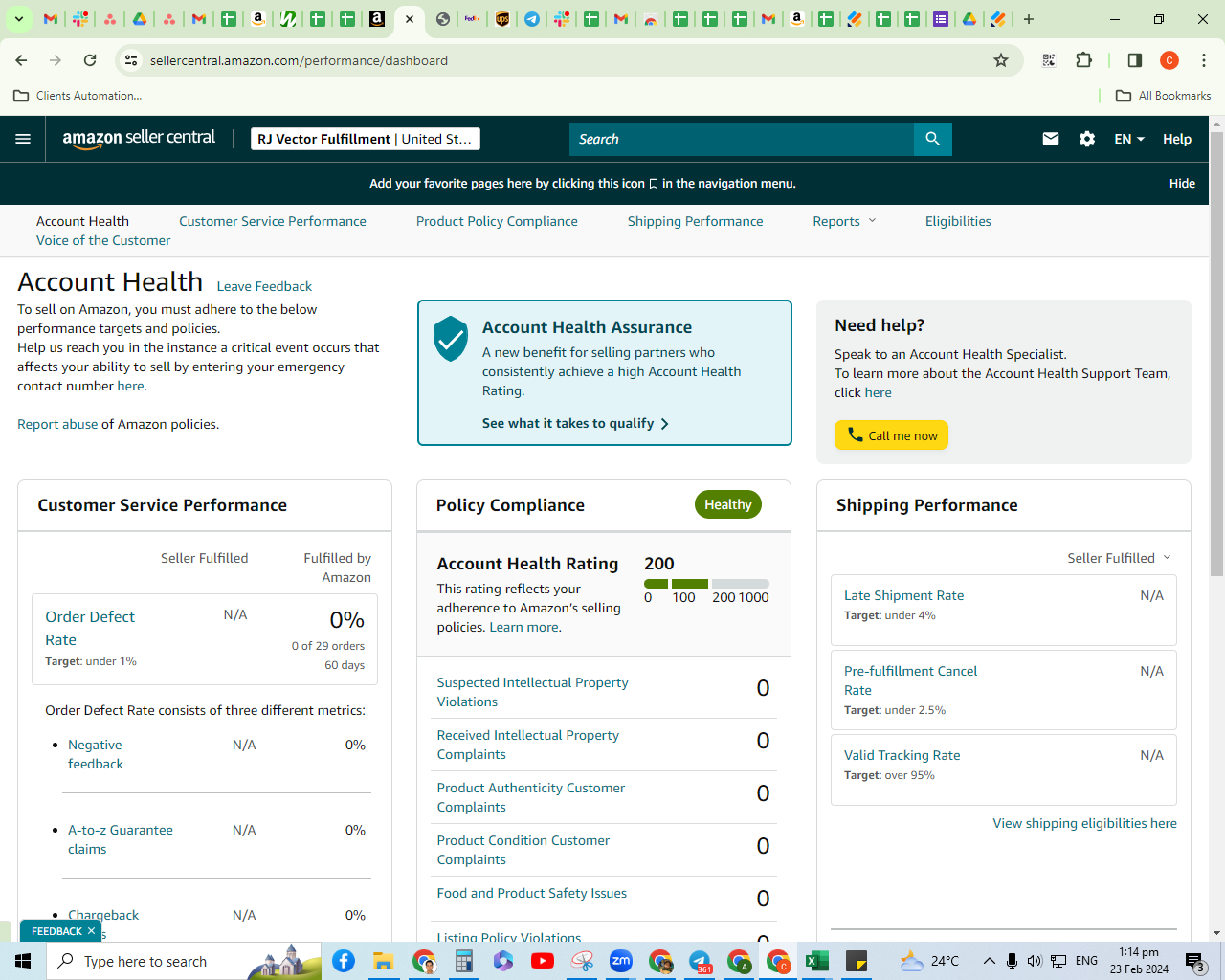Viewport: 1225px width, 980px height.
Task: Go to Customer Service Performance tab
Action: tap(273, 221)
